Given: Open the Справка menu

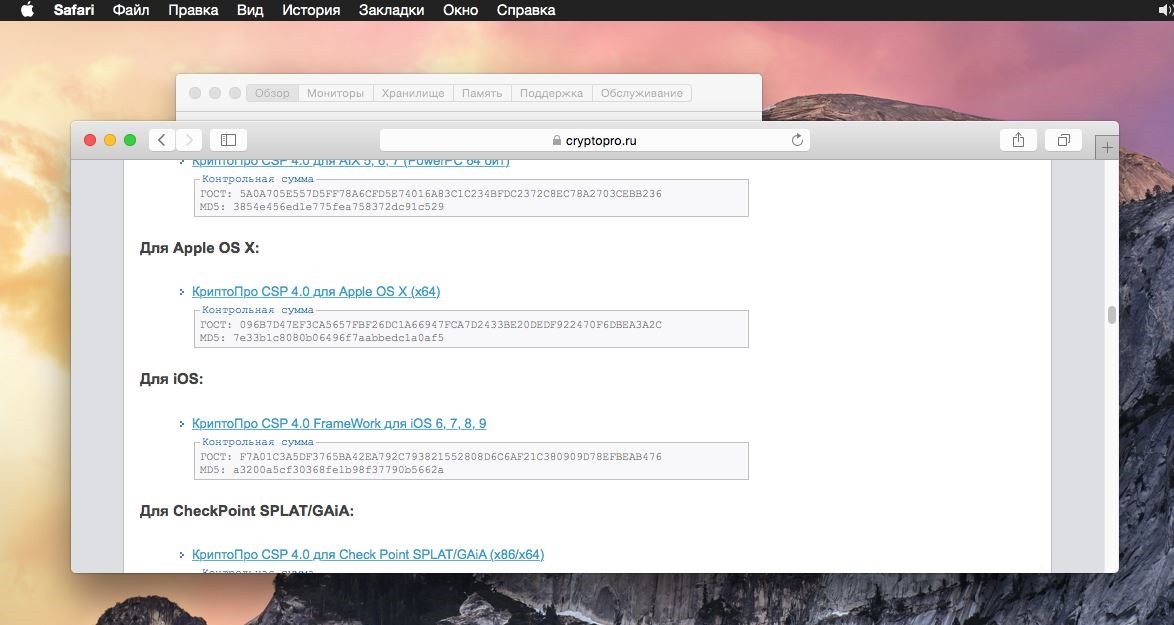Looking at the screenshot, I should coord(526,10).
